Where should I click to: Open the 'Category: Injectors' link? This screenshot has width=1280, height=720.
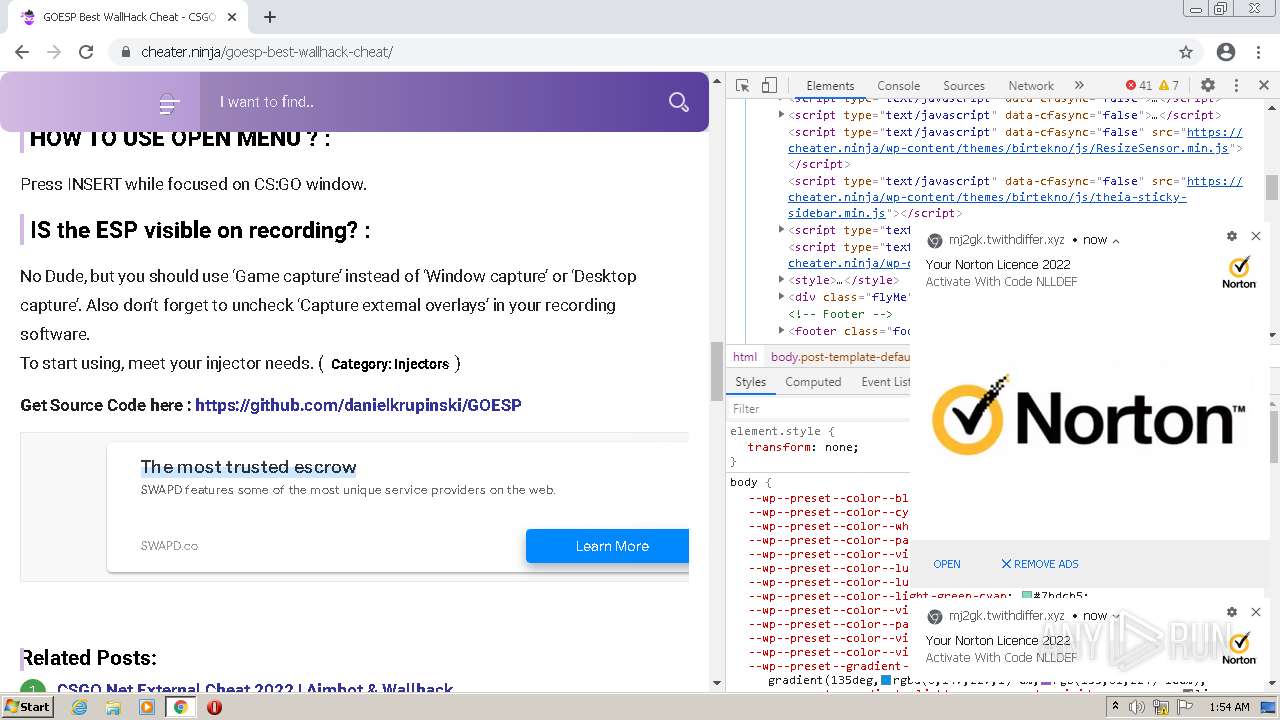390,364
